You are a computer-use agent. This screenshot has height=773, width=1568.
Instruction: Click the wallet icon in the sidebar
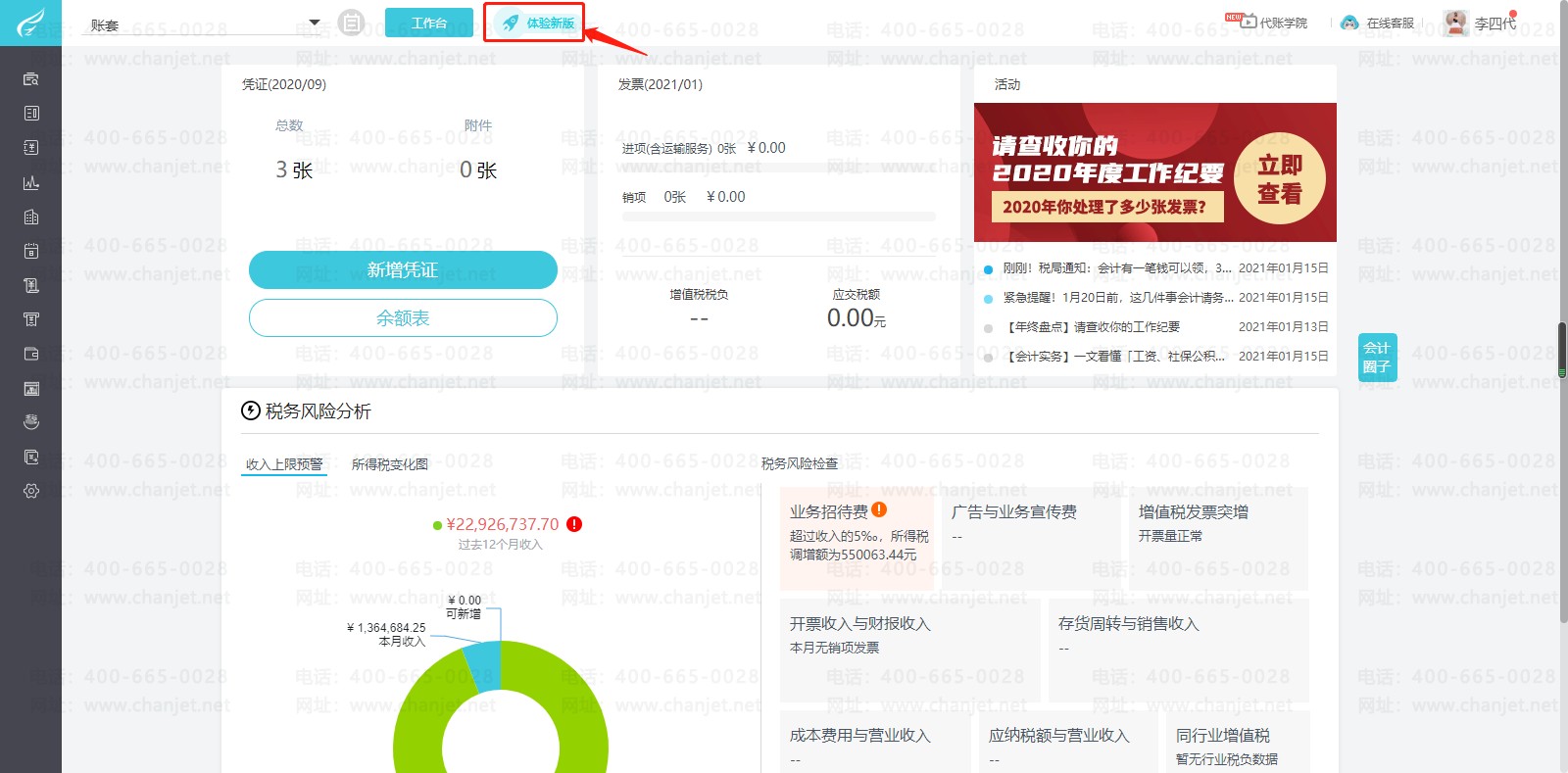(x=31, y=354)
